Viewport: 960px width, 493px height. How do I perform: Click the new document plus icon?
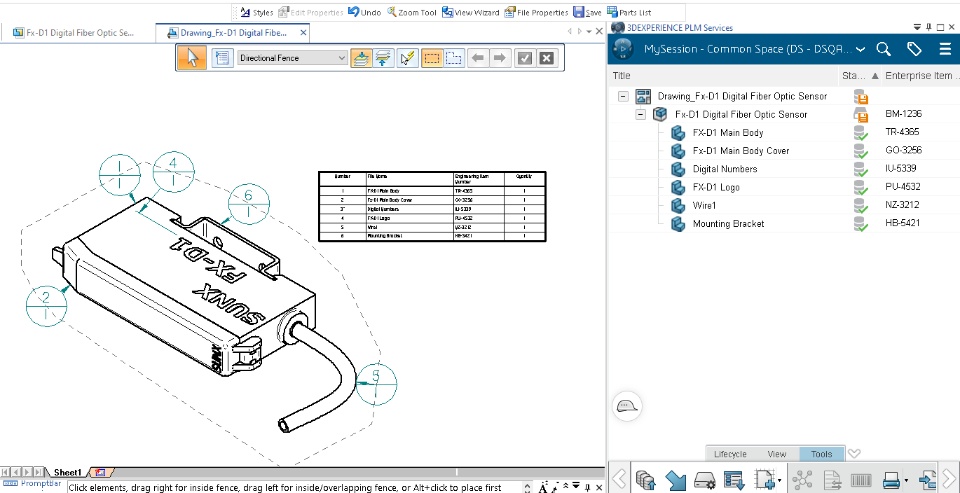point(765,479)
